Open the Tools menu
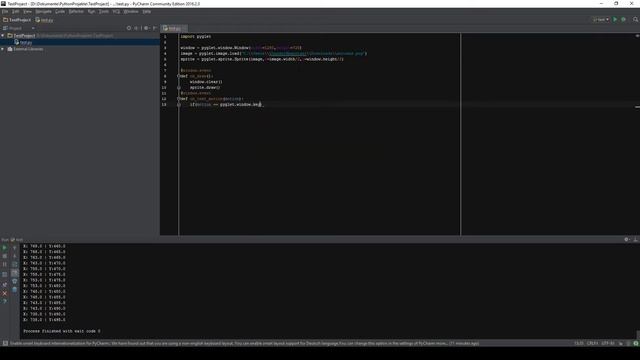The height and width of the screenshot is (360, 640). click(104, 11)
